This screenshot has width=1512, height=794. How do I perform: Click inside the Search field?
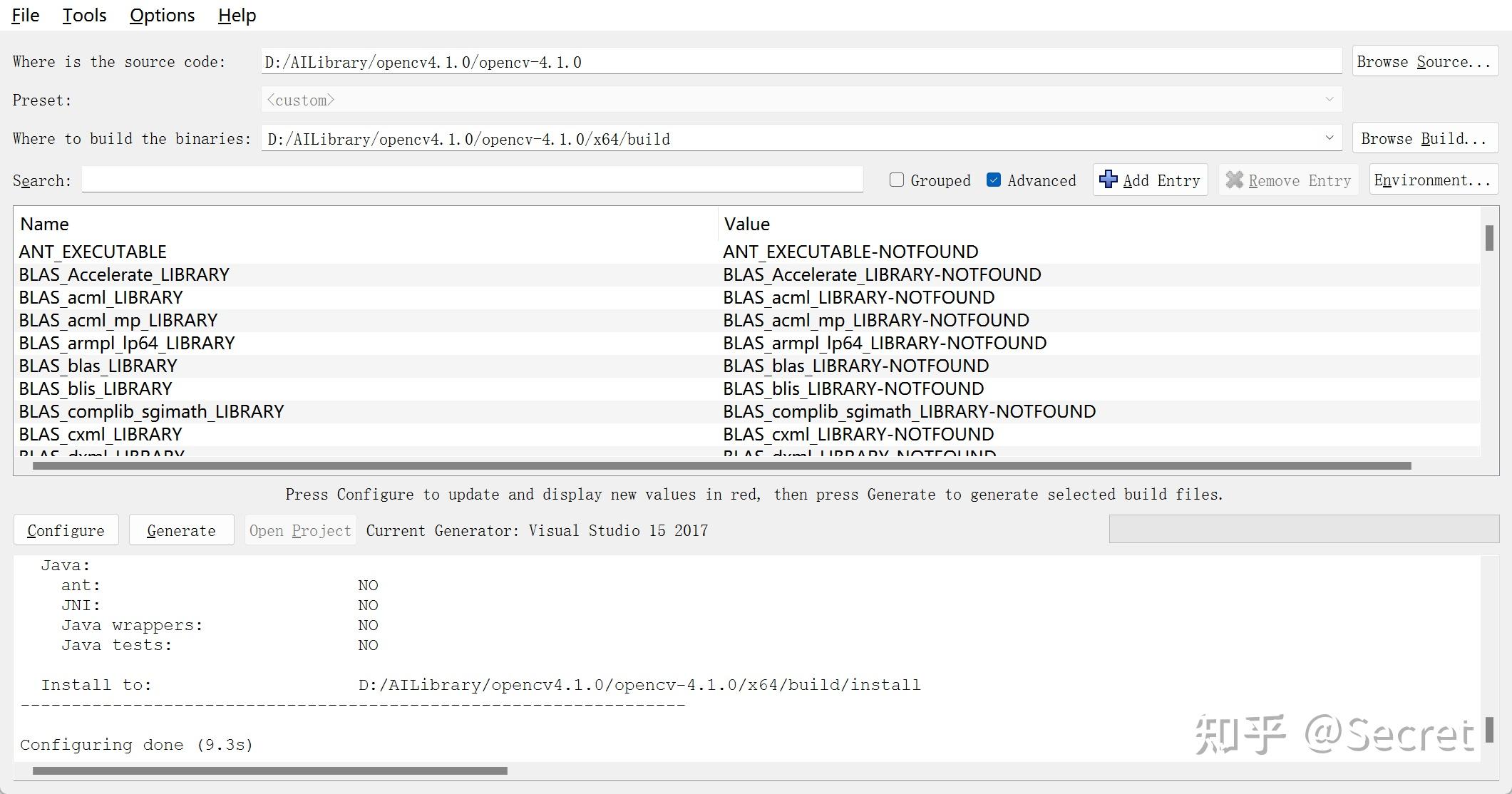point(470,180)
